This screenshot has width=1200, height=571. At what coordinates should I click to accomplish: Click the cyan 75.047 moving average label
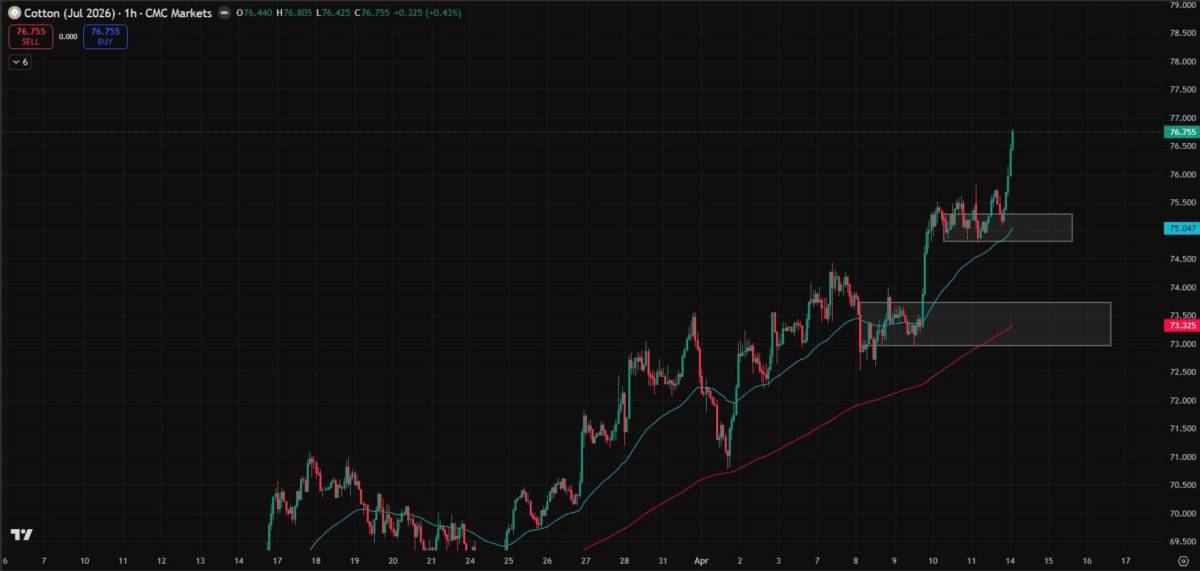[1181, 228]
